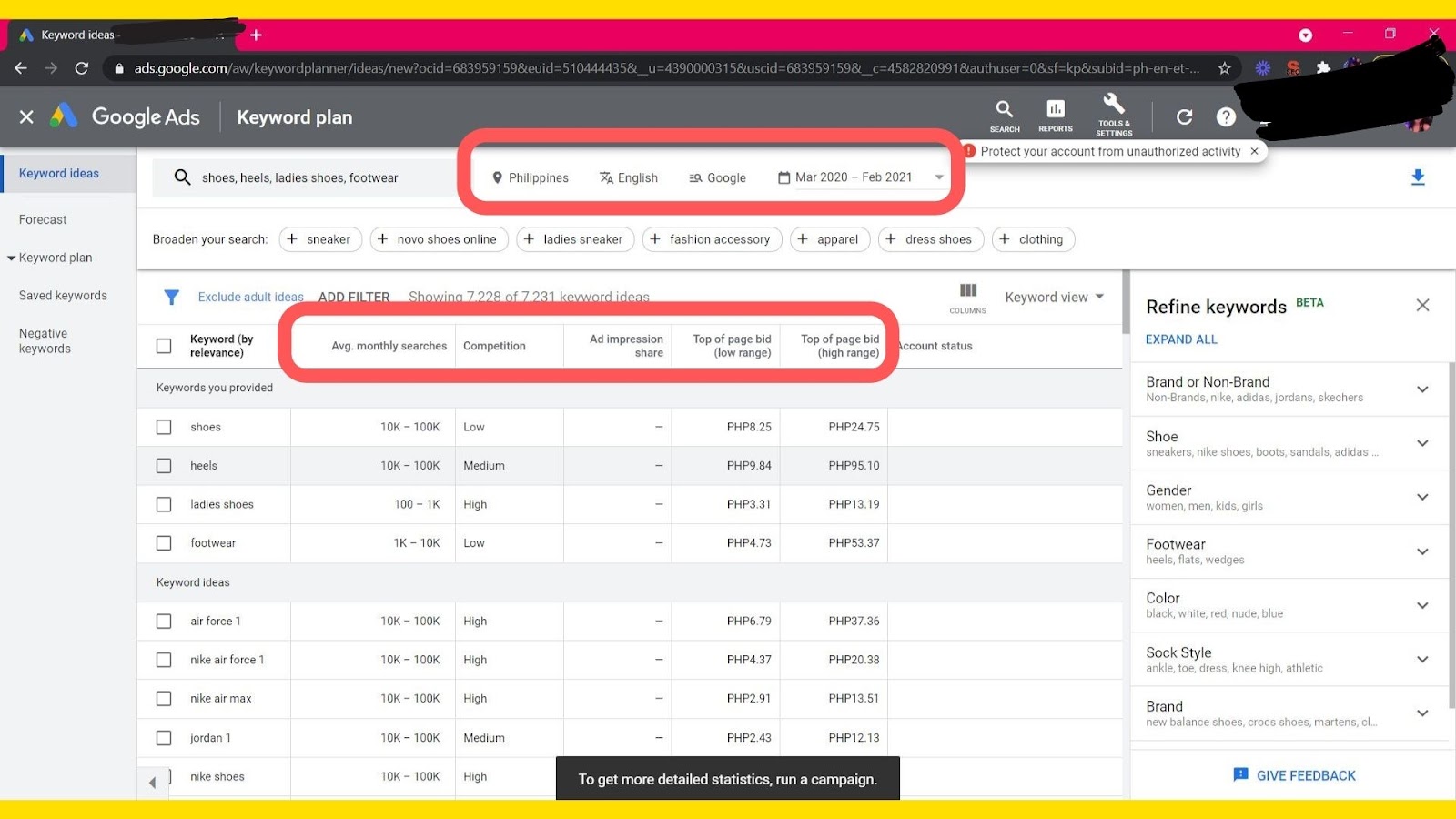Change the English language setting
This screenshot has width=1456, height=819.
tap(628, 177)
